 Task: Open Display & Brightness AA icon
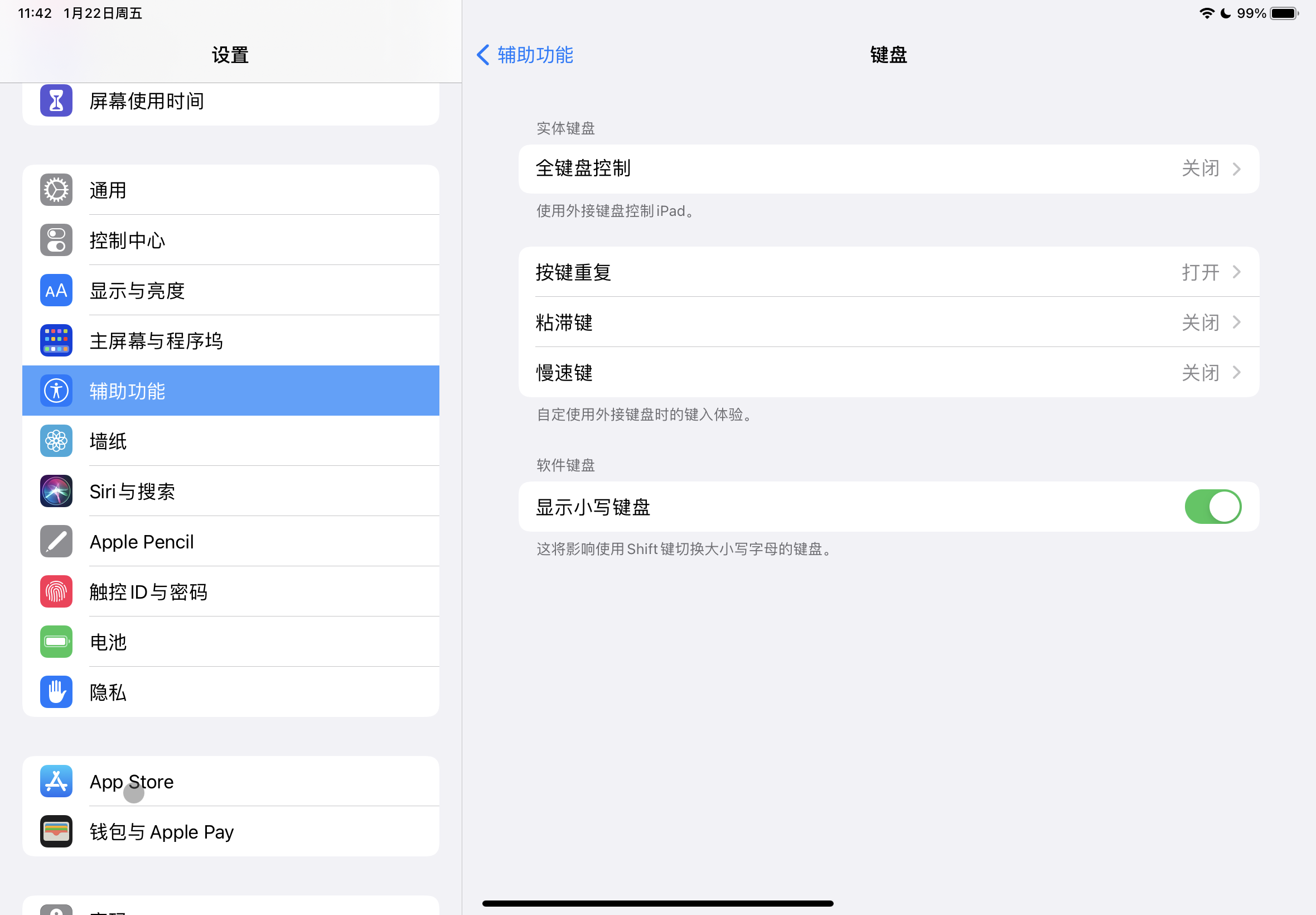56,290
